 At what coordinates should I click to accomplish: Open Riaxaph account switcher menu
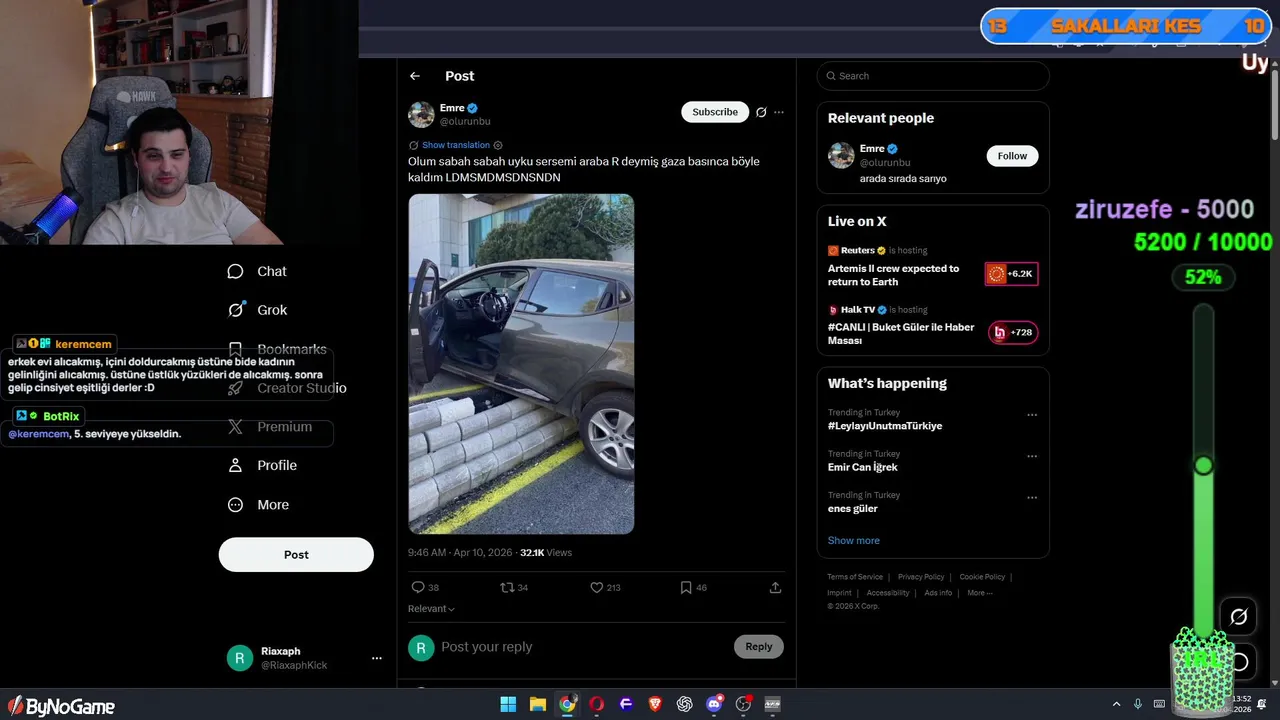376,658
